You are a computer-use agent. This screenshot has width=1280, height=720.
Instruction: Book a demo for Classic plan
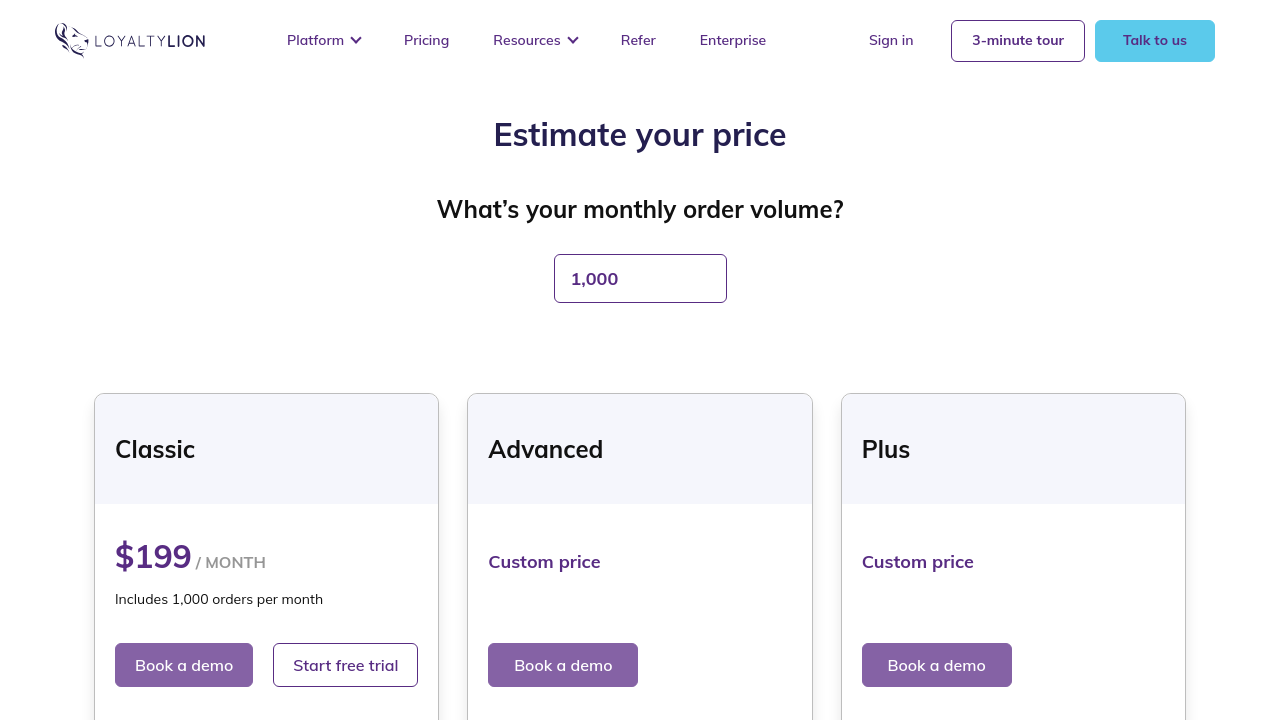[184, 665]
